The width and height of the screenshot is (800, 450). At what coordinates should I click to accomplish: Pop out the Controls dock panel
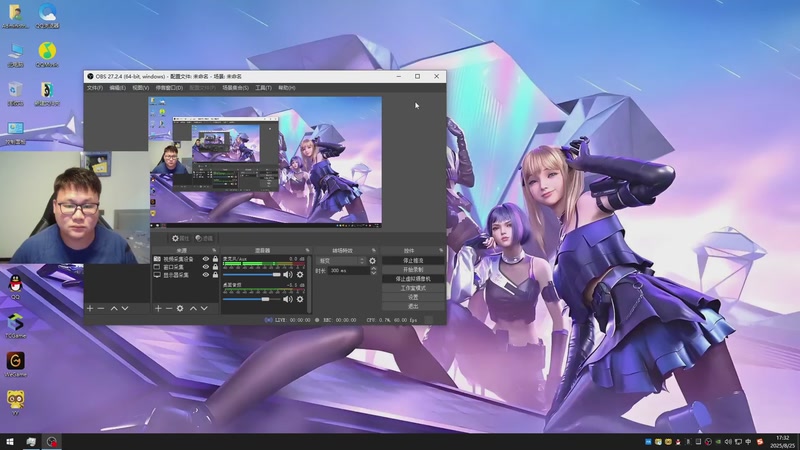pyautogui.click(x=441, y=251)
